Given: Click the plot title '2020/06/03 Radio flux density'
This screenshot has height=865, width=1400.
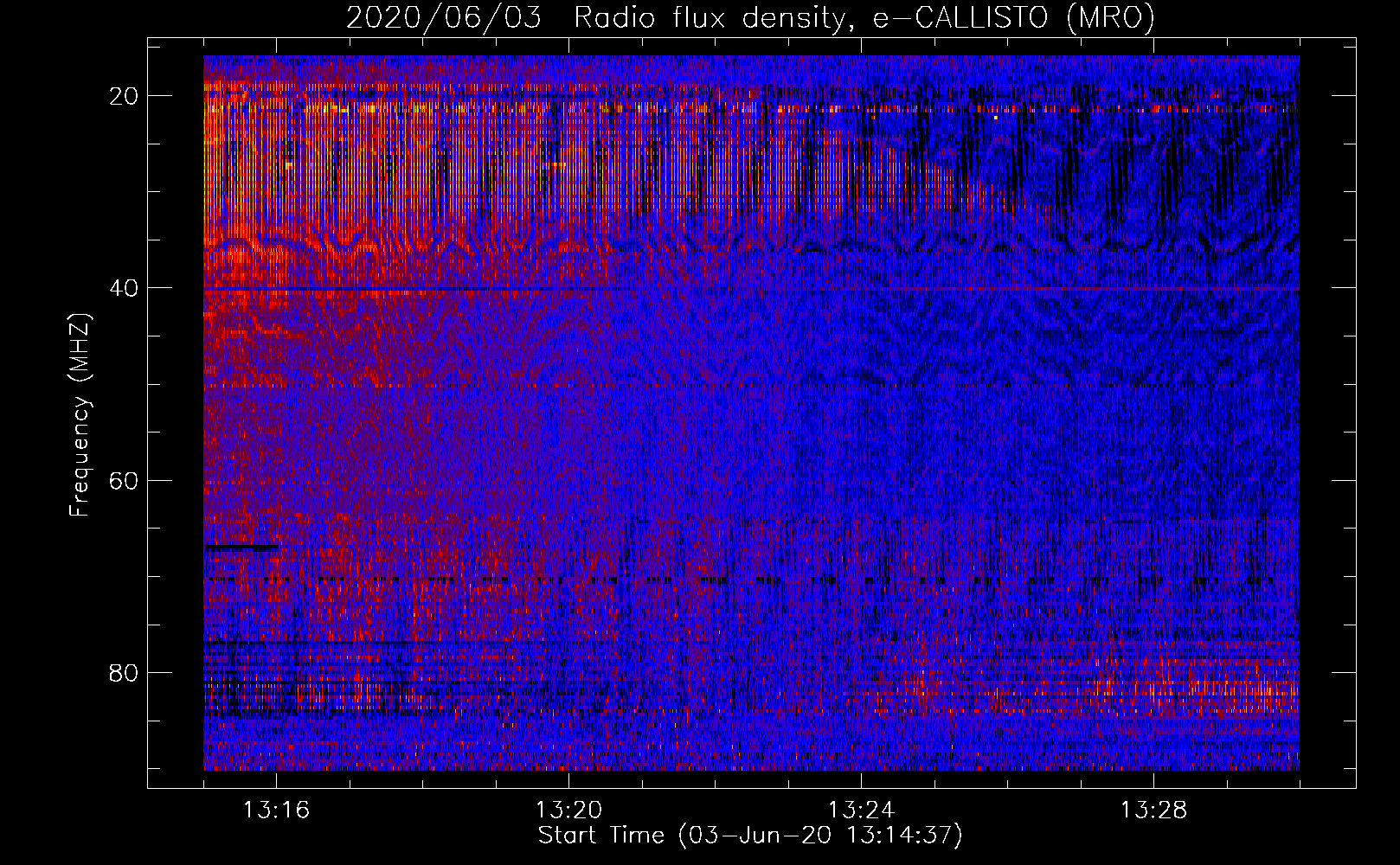Looking at the screenshot, I should (750, 18).
